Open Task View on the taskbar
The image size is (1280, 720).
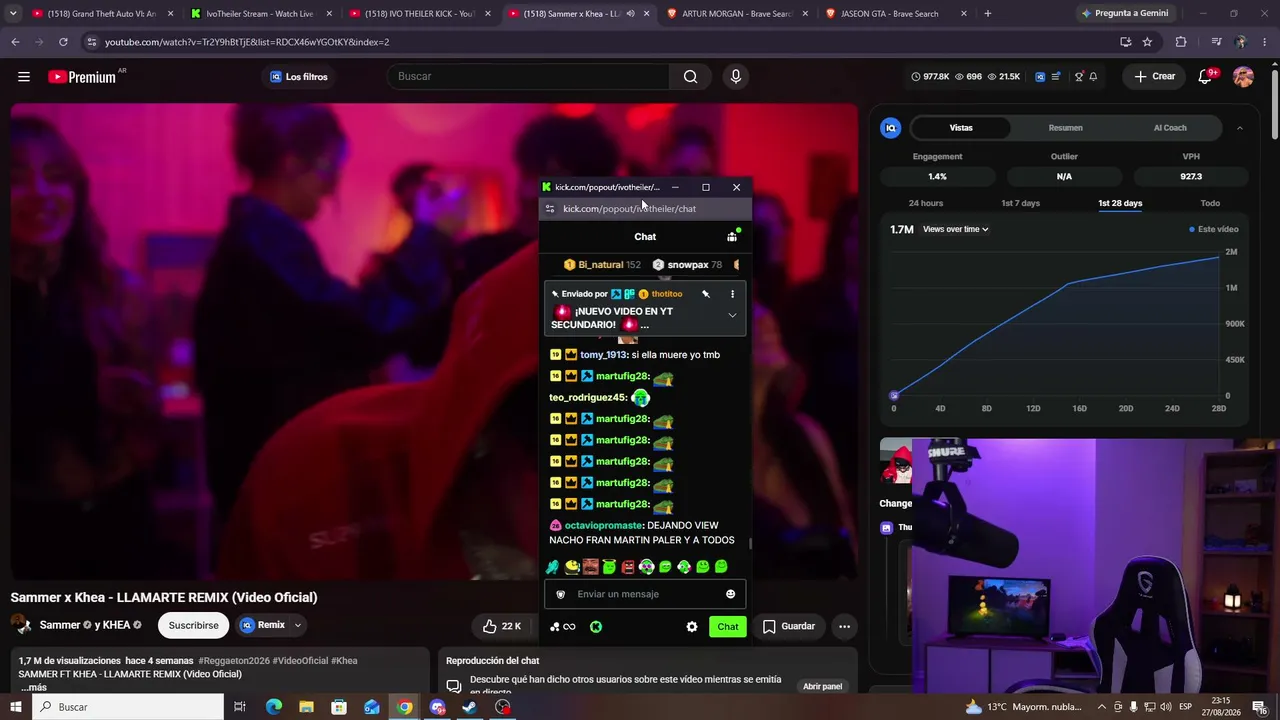[x=240, y=707]
